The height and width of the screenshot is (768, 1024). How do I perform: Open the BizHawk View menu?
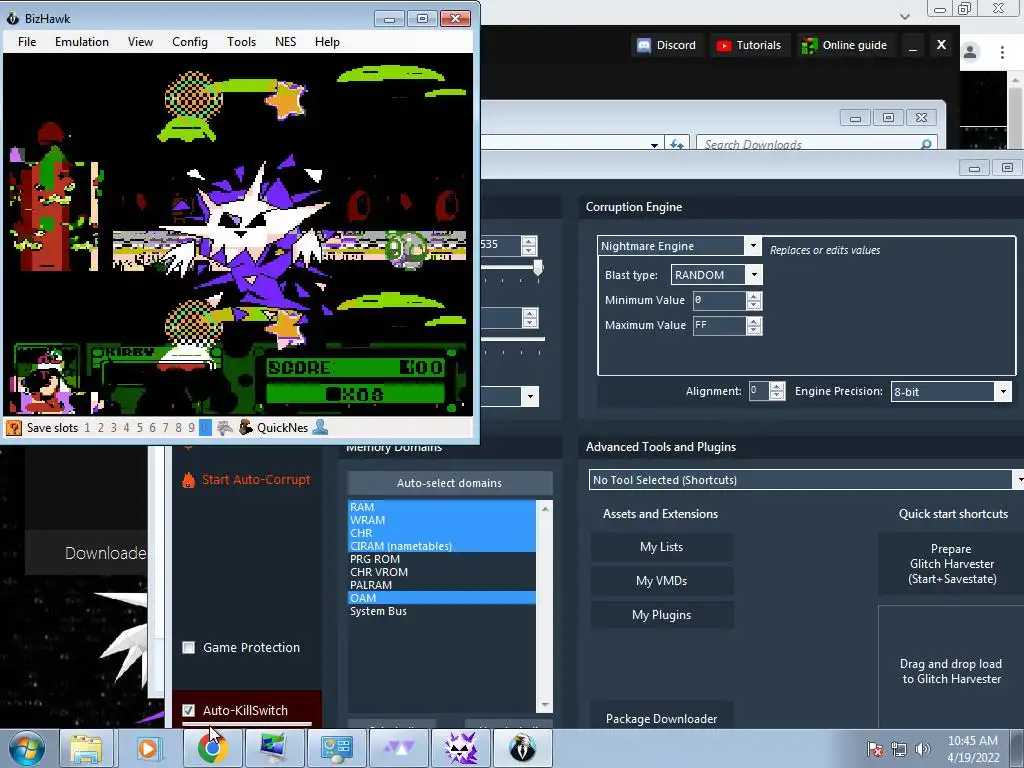coord(140,42)
